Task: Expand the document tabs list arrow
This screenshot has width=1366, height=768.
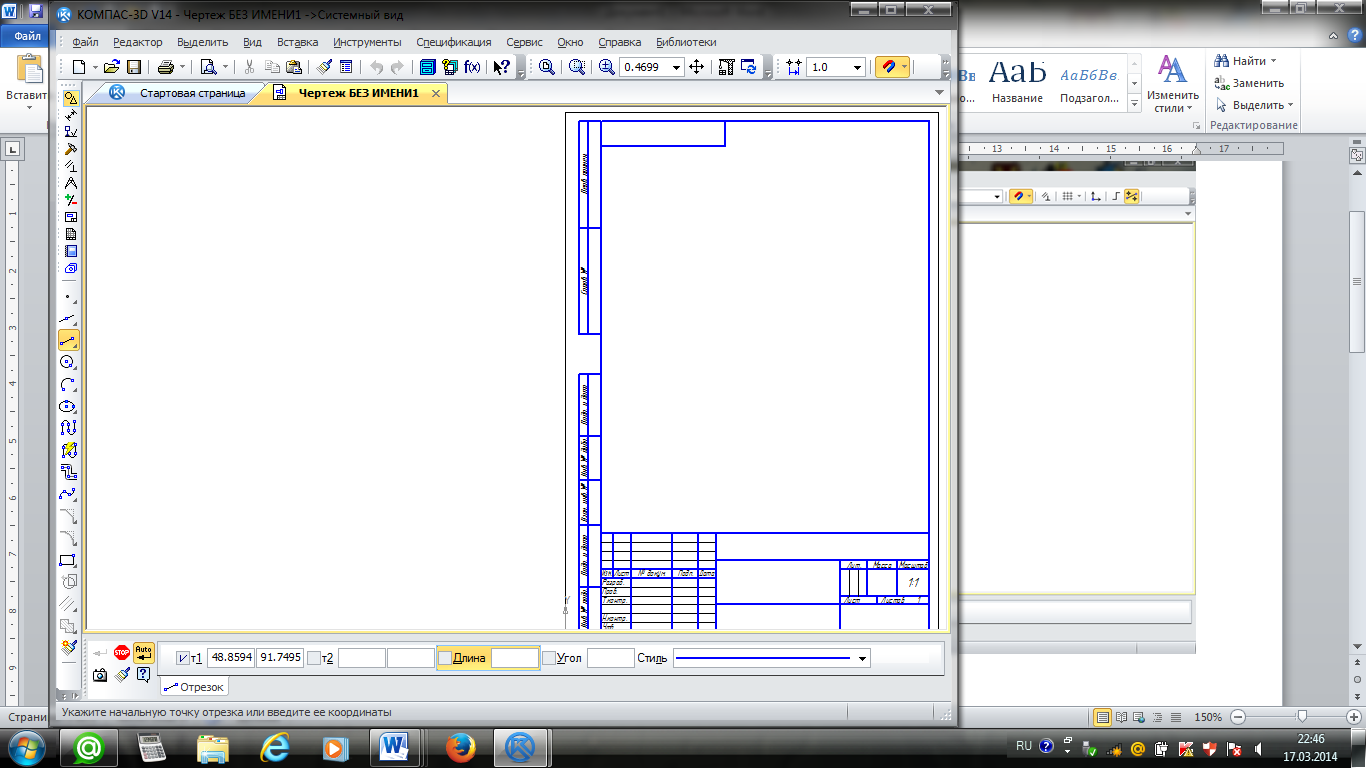Action: click(x=939, y=93)
